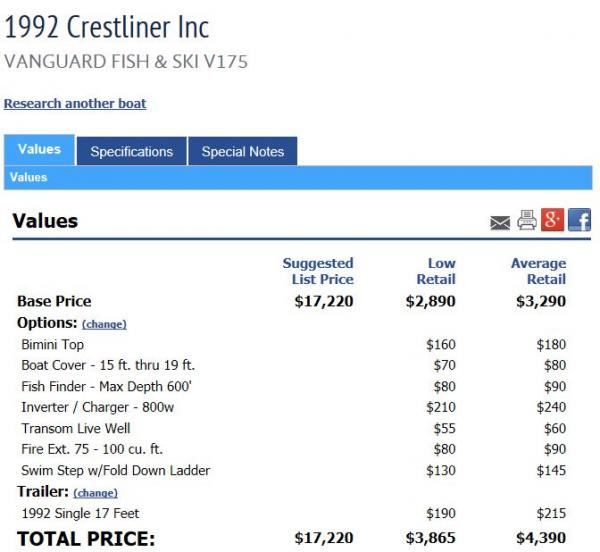This screenshot has height=552, width=600.
Task: Click the Swim Step w/Fold Down Ladder entry
Action: tap(116, 471)
